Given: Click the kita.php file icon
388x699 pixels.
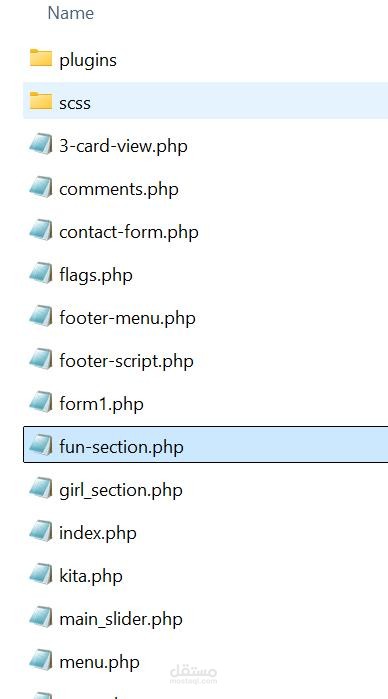Looking at the screenshot, I should pos(41,575).
